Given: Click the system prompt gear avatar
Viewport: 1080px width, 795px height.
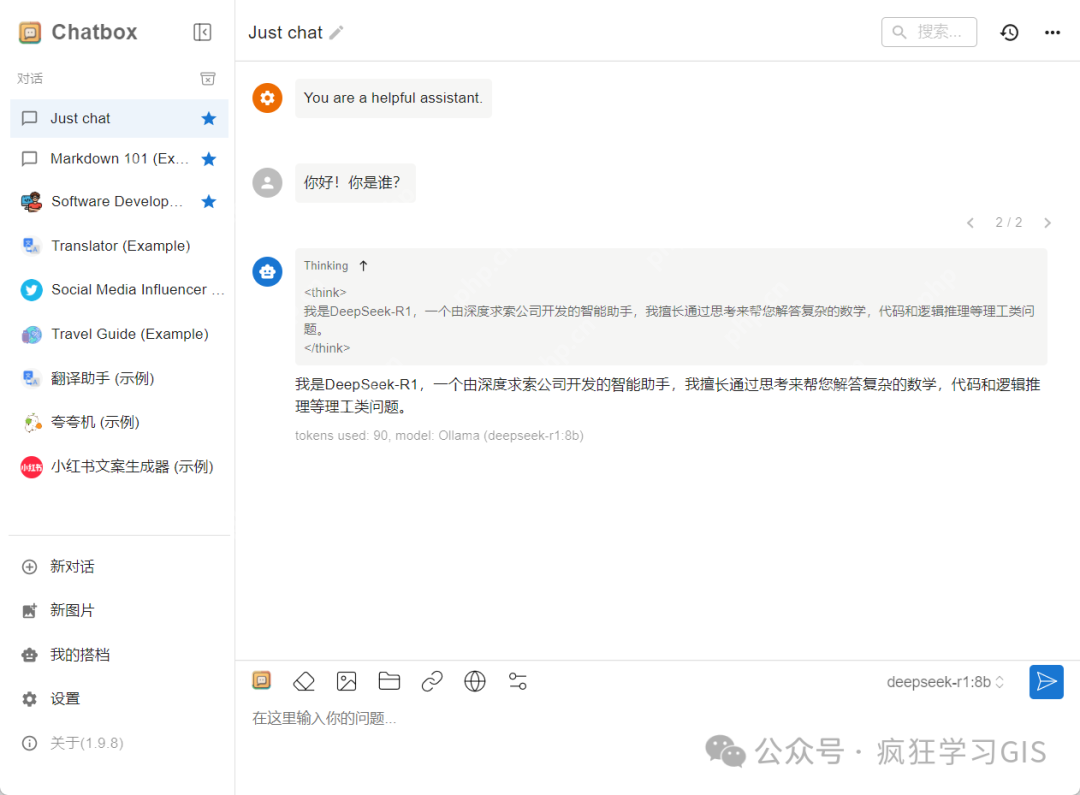Looking at the screenshot, I should [x=267, y=98].
